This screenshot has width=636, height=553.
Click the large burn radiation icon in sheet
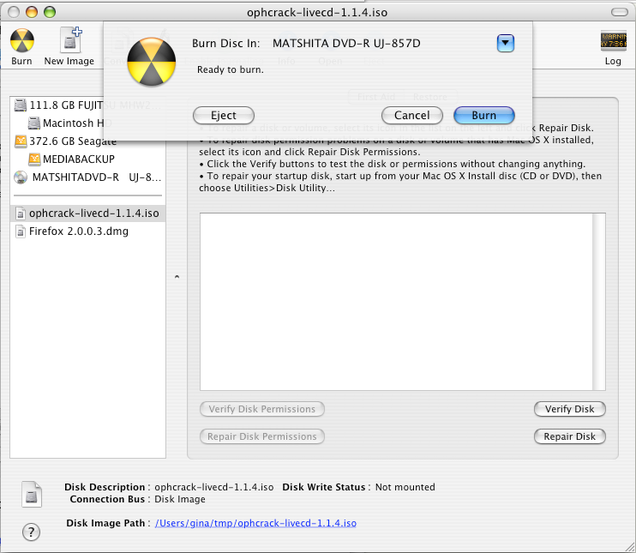(x=151, y=61)
